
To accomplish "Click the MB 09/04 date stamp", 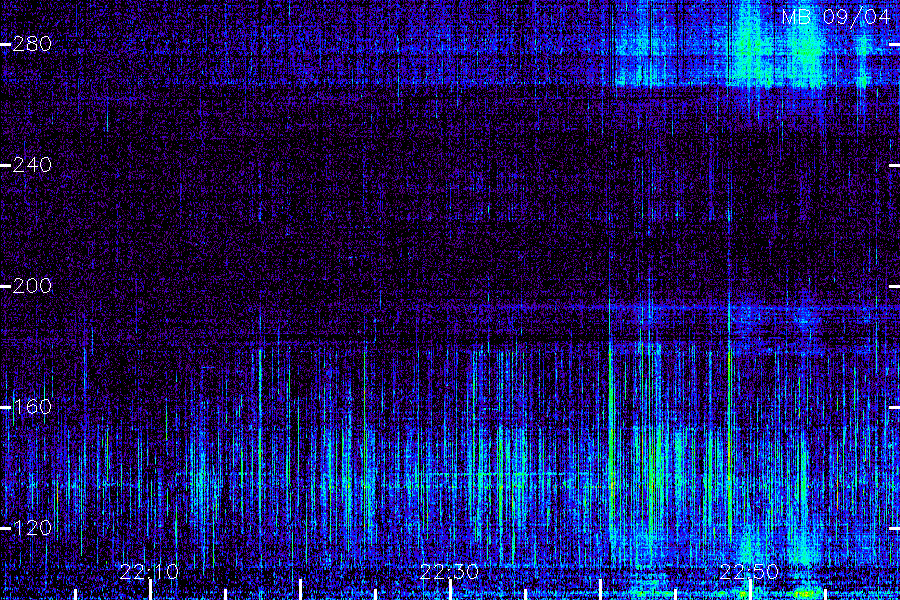I will [835, 17].
